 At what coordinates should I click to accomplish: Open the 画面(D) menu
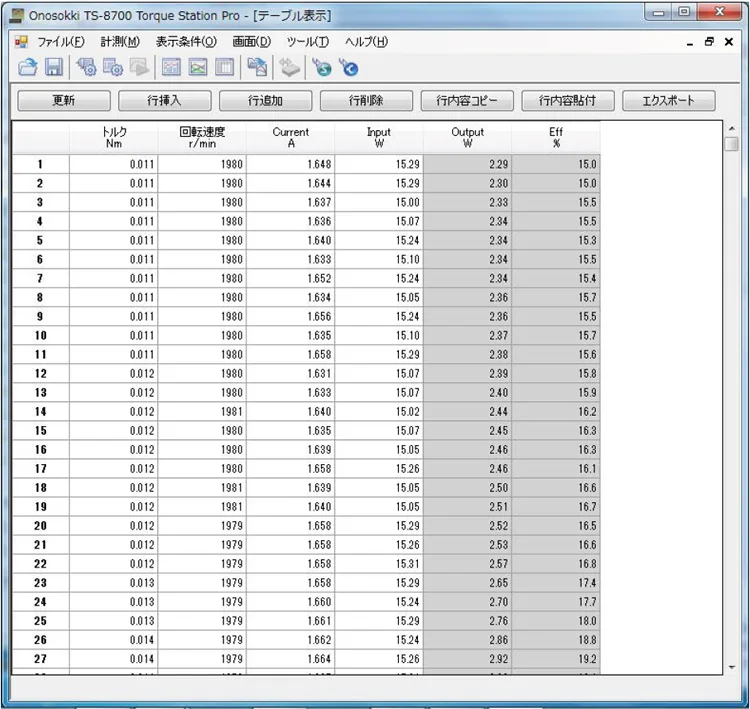pos(252,42)
